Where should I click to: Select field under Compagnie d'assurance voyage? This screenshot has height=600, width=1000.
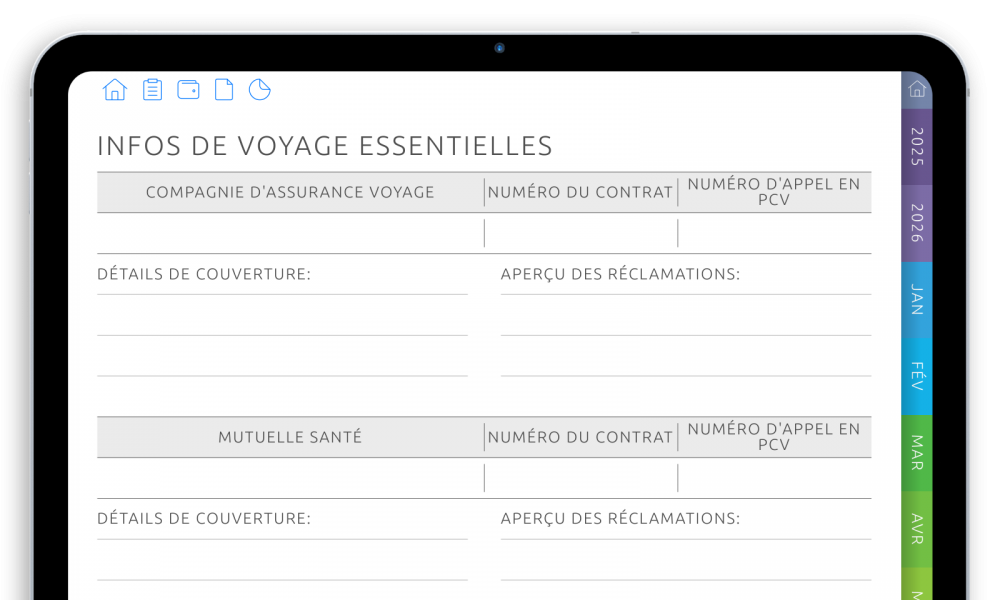point(290,233)
